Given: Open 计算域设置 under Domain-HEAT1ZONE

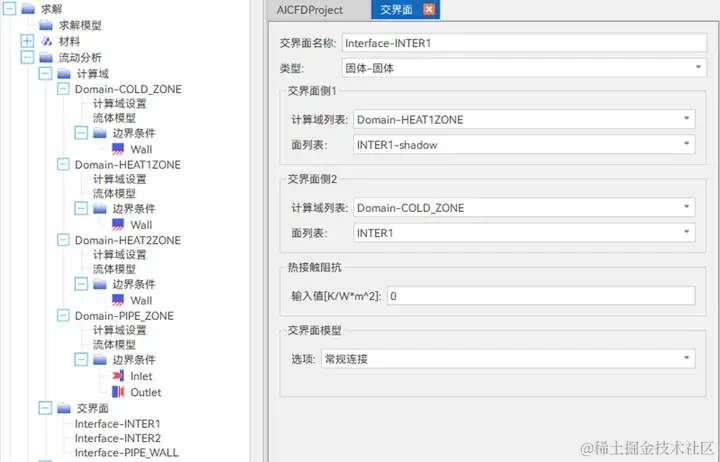Looking at the screenshot, I should pos(119,179).
